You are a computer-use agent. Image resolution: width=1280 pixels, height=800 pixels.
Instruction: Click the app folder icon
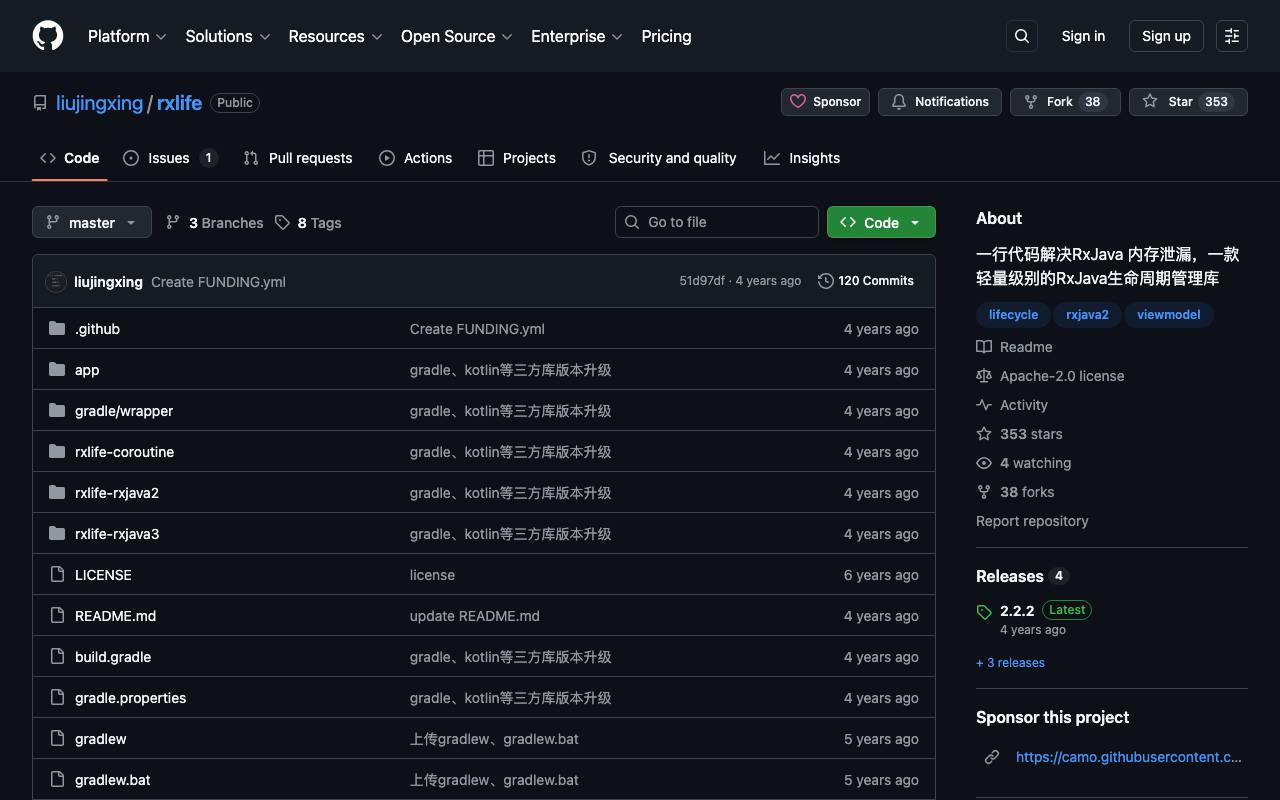[x=57, y=370]
